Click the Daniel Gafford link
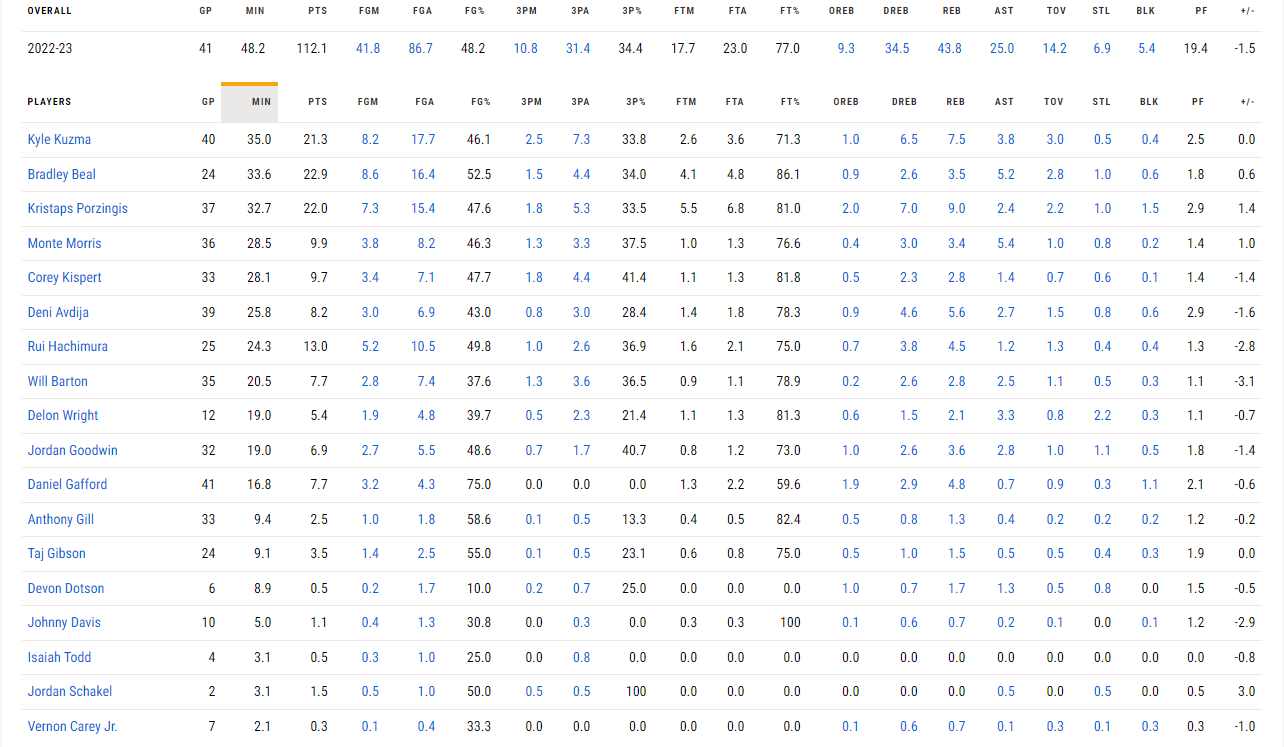1284x747 pixels. (x=67, y=485)
